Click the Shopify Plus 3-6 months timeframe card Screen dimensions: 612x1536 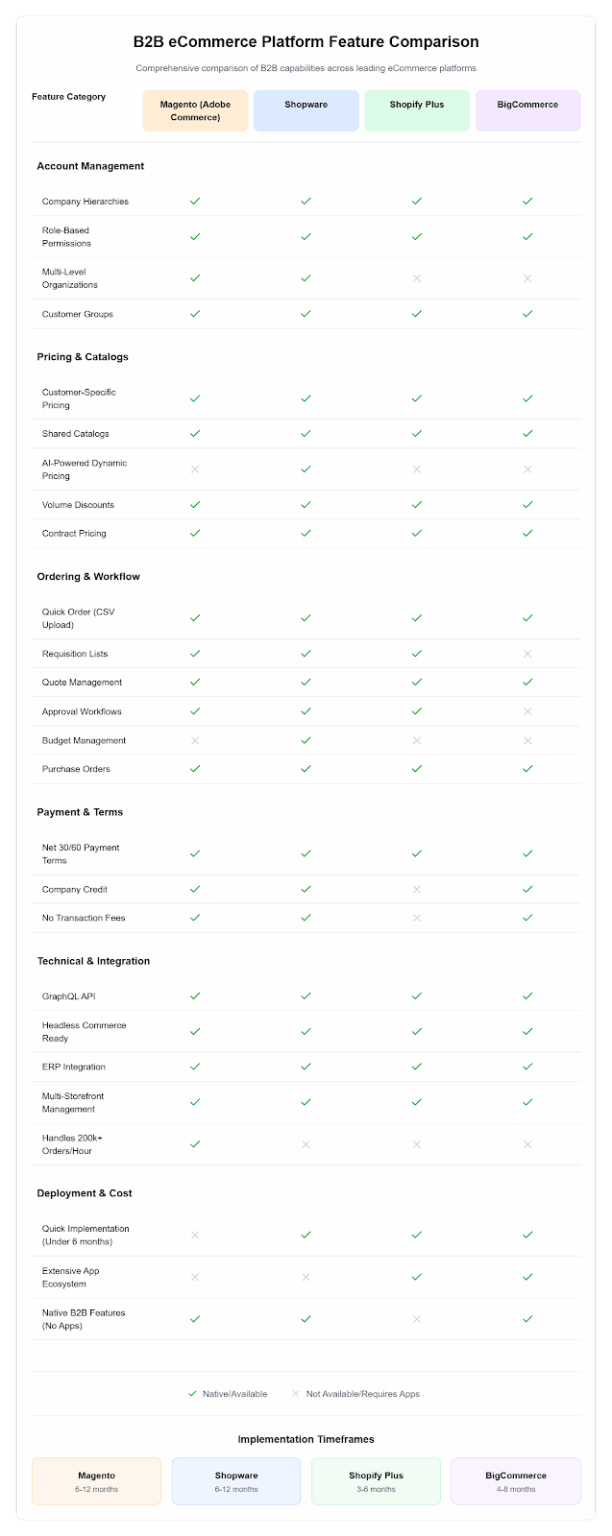point(376,1481)
